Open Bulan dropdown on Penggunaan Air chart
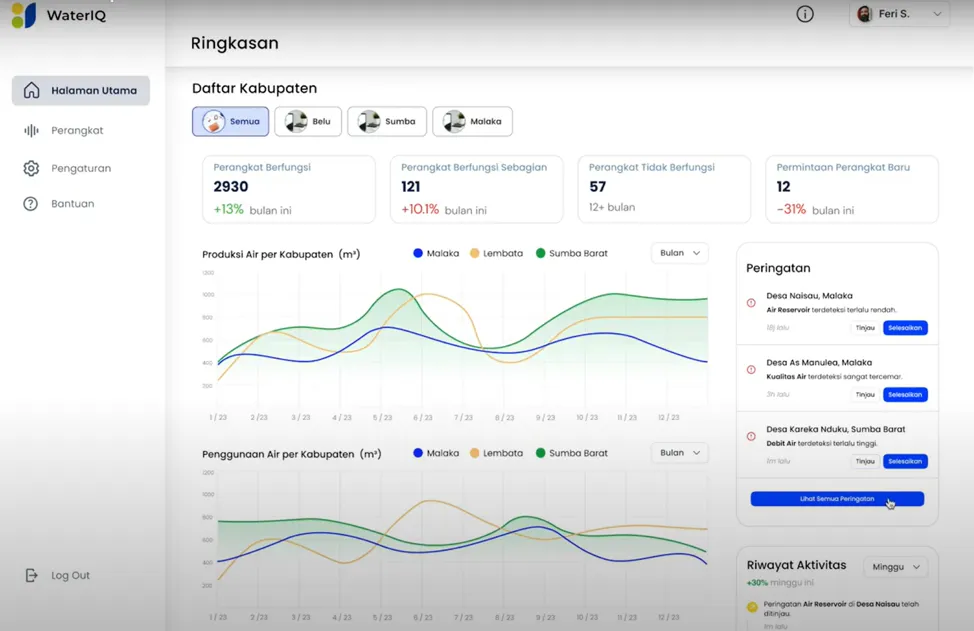974x631 pixels. 680,453
